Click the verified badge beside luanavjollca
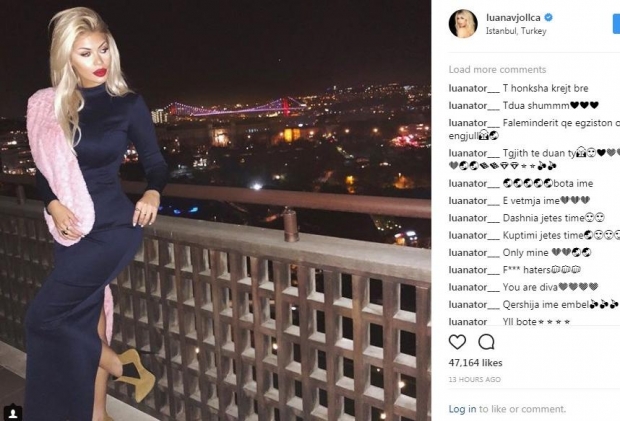 coord(548,17)
